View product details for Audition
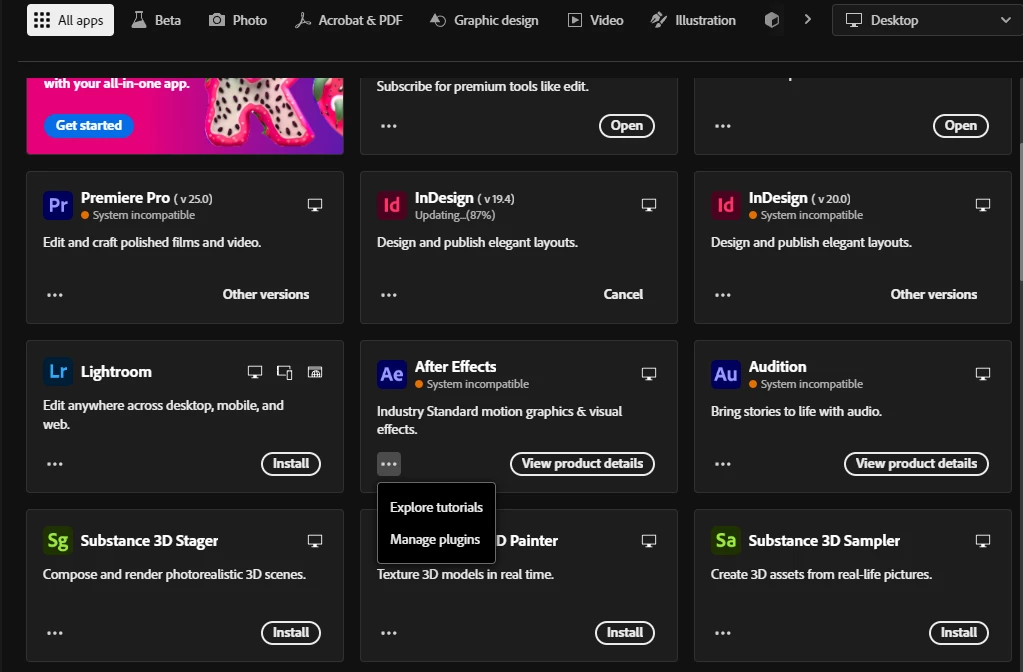Viewport: 1023px width, 672px height. coord(916,464)
